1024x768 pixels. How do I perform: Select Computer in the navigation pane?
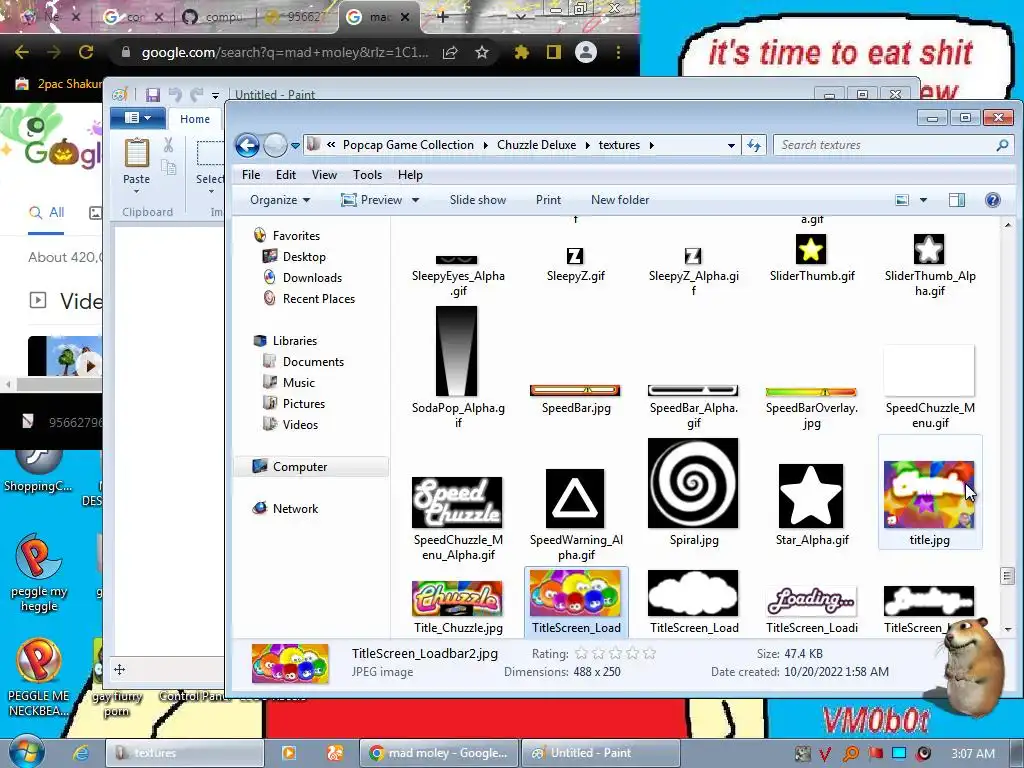click(x=300, y=467)
